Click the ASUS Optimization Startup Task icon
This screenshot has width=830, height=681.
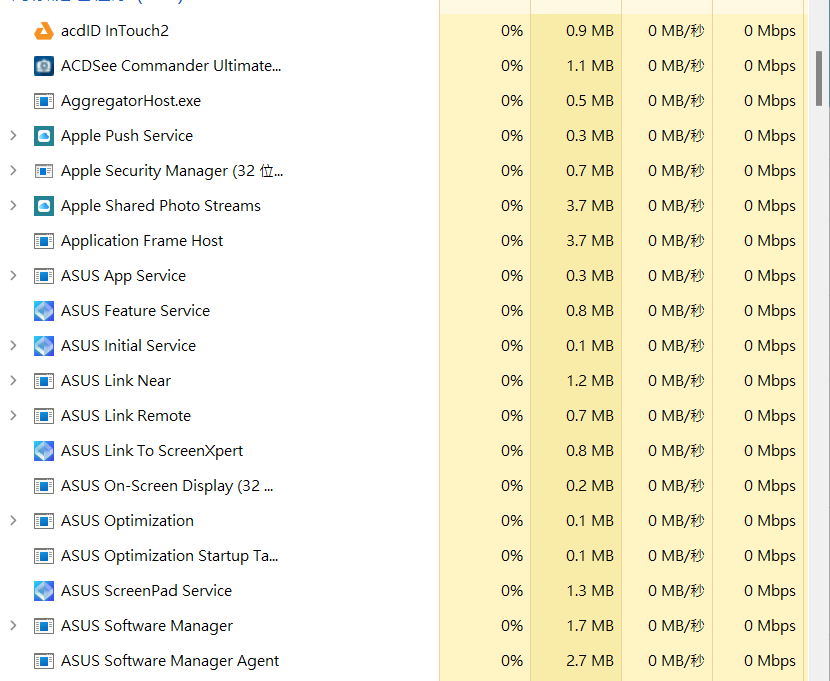coord(43,556)
